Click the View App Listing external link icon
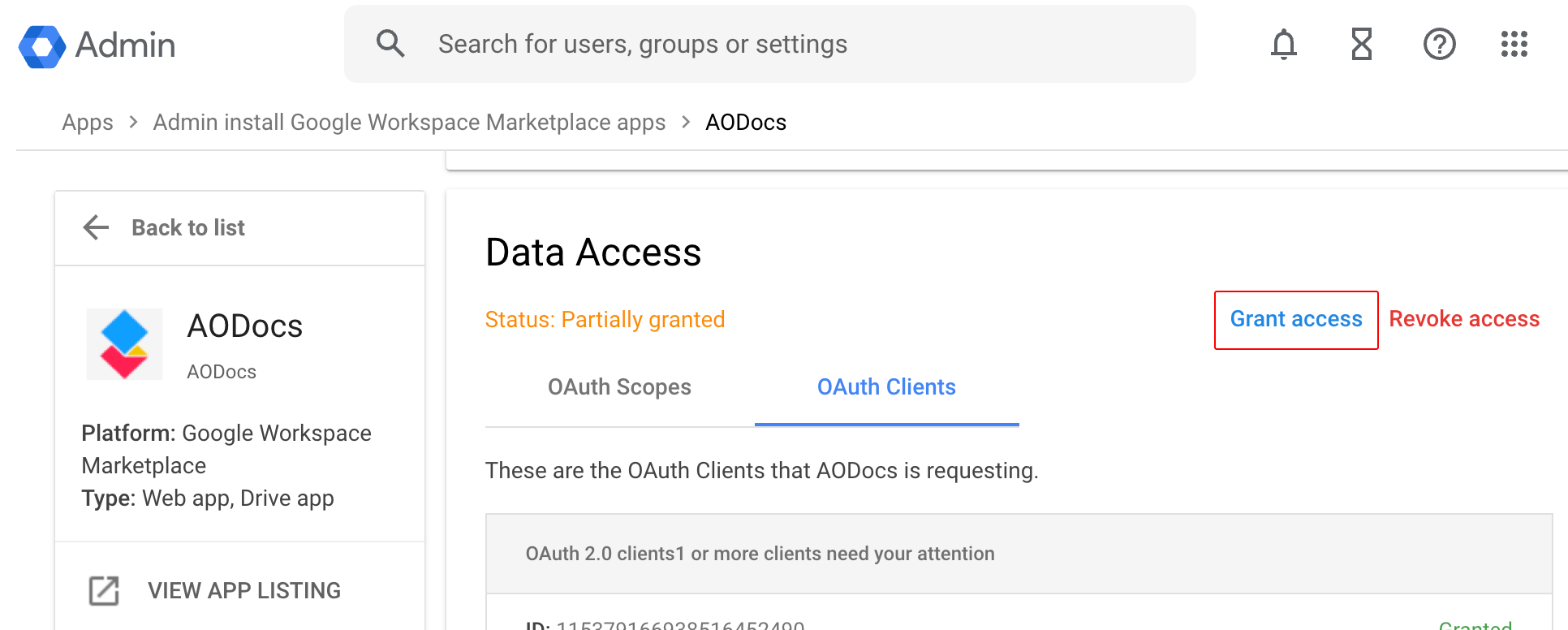This screenshot has height=630, width=1568. tap(104, 591)
